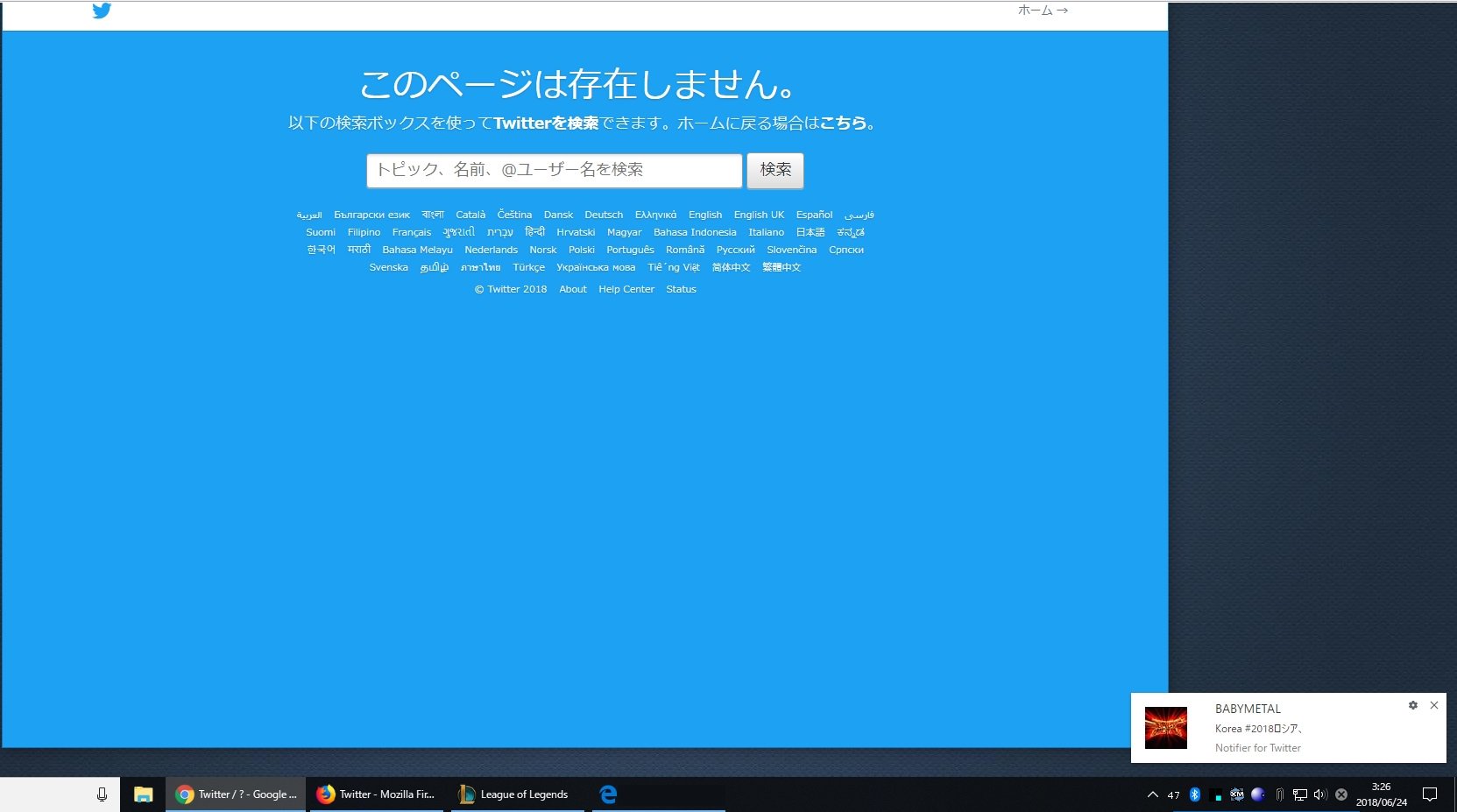This screenshot has height=812, width=1457.
Task: Click network tray icon
Action: tap(1300, 794)
